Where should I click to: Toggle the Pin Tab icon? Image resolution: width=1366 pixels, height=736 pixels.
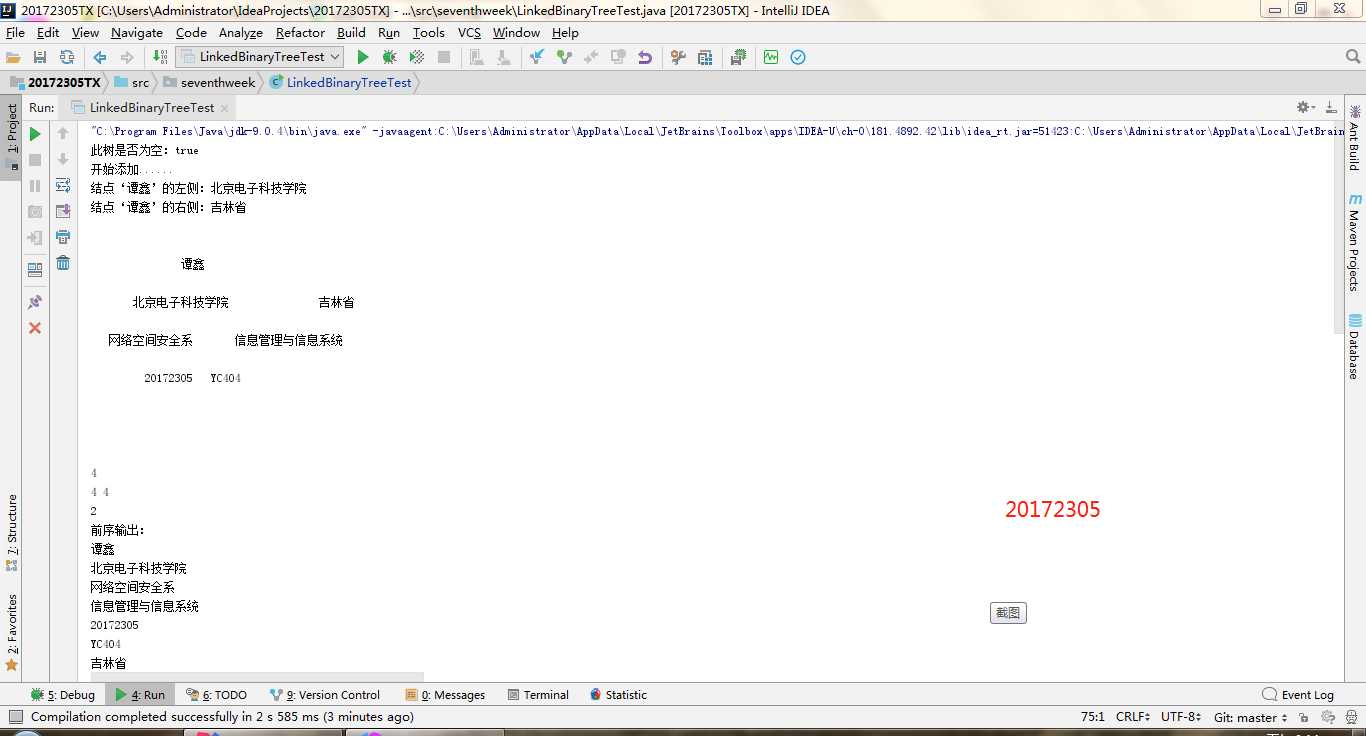[x=35, y=302]
